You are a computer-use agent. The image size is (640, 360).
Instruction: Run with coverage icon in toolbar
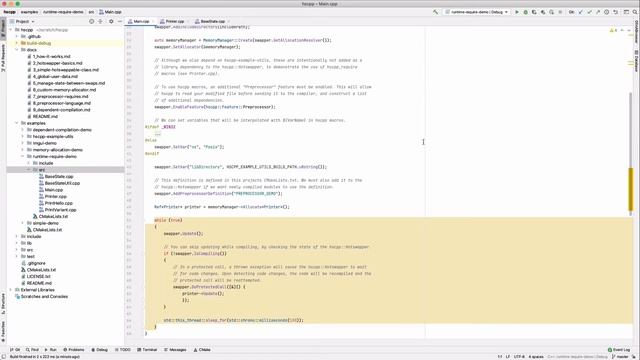pos(534,12)
